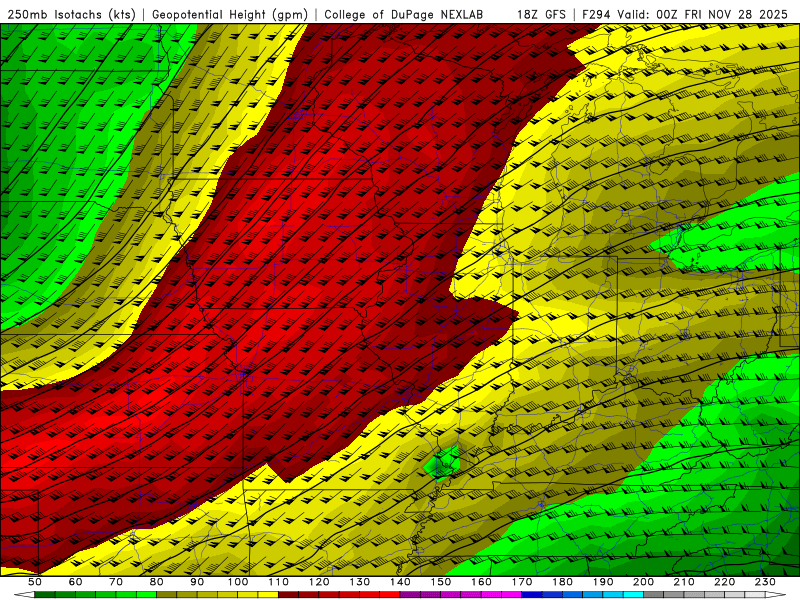Click the cyan swatch just before 200
The width and height of the screenshot is (800, 600).
click(634, 595)
